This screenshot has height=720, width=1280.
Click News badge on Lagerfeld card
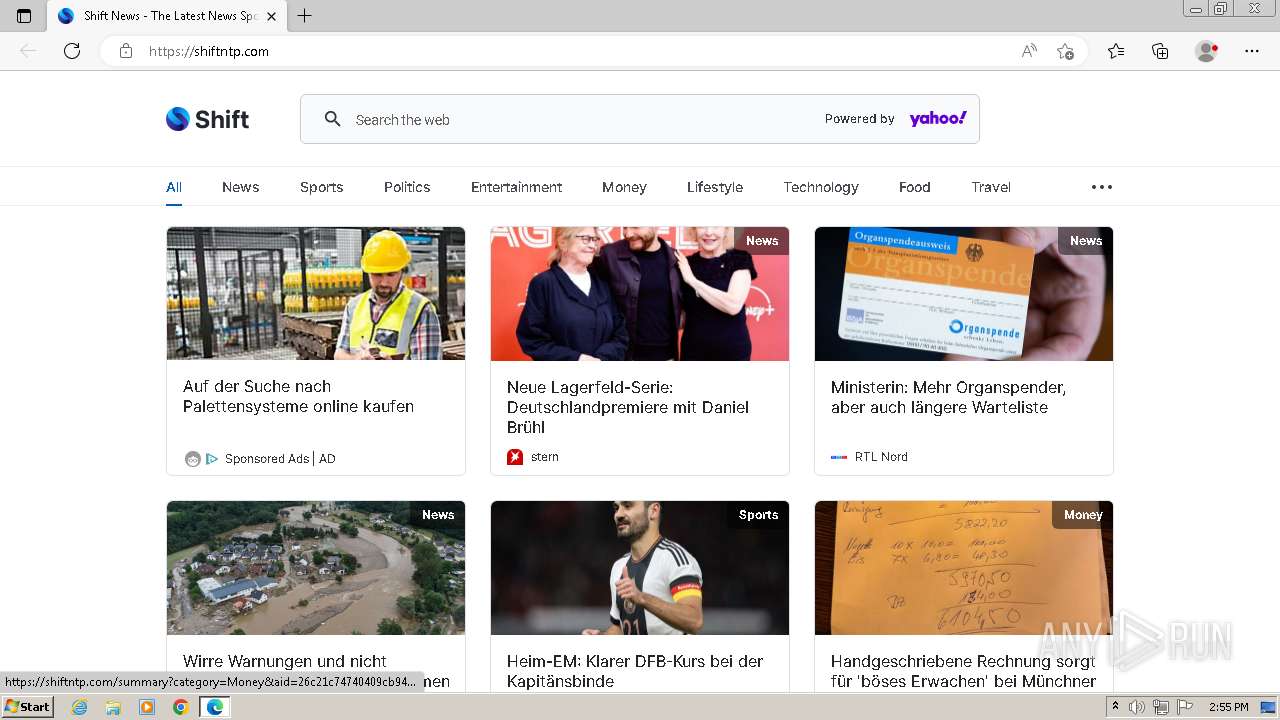(762, 241)
